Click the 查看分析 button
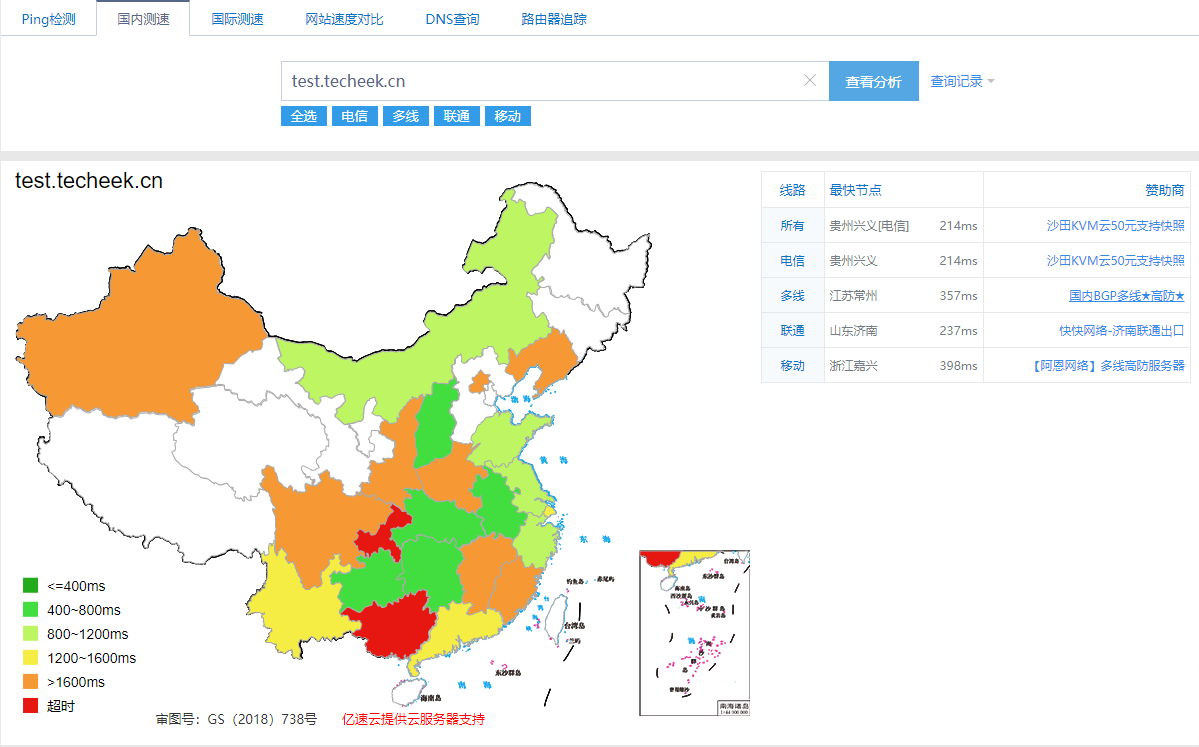Viewport: 1199px width, 747px height. click(873, 81)
